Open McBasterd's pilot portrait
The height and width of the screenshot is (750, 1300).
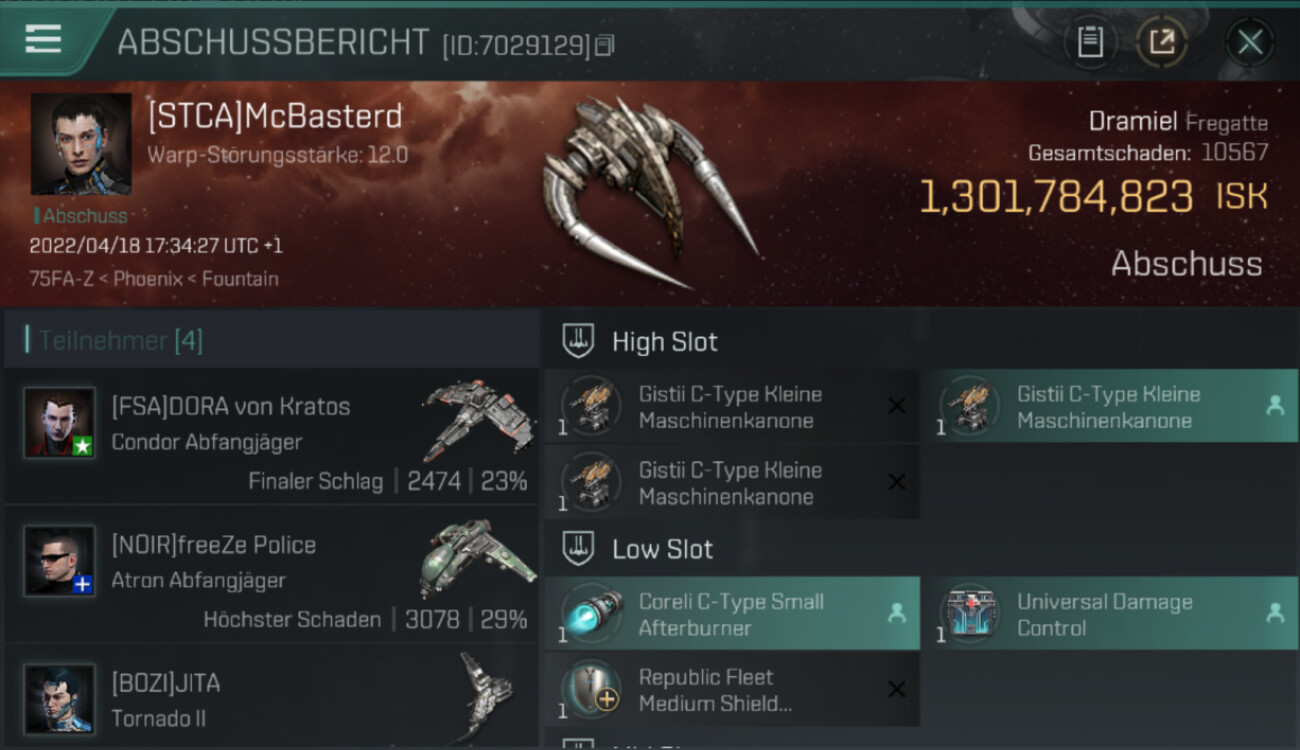click(x=81, y=144)
